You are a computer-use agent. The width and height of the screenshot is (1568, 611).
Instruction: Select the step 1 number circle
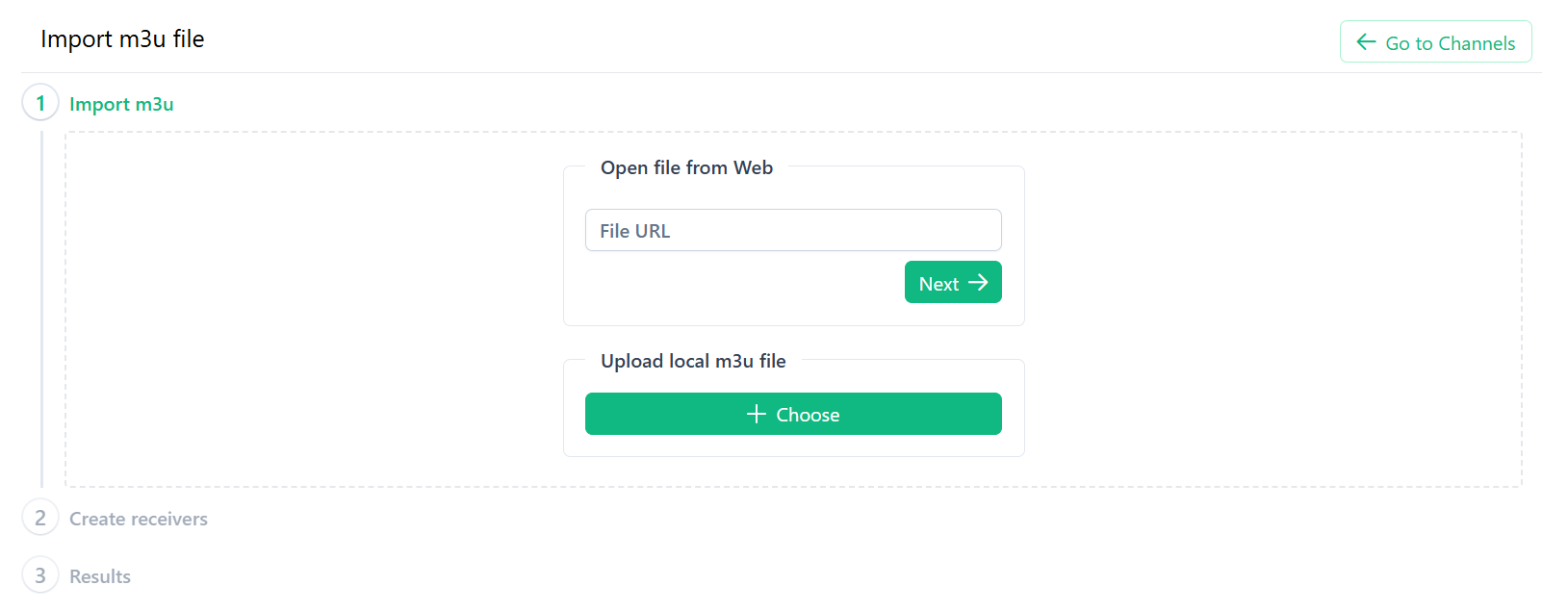pos(40,103)
